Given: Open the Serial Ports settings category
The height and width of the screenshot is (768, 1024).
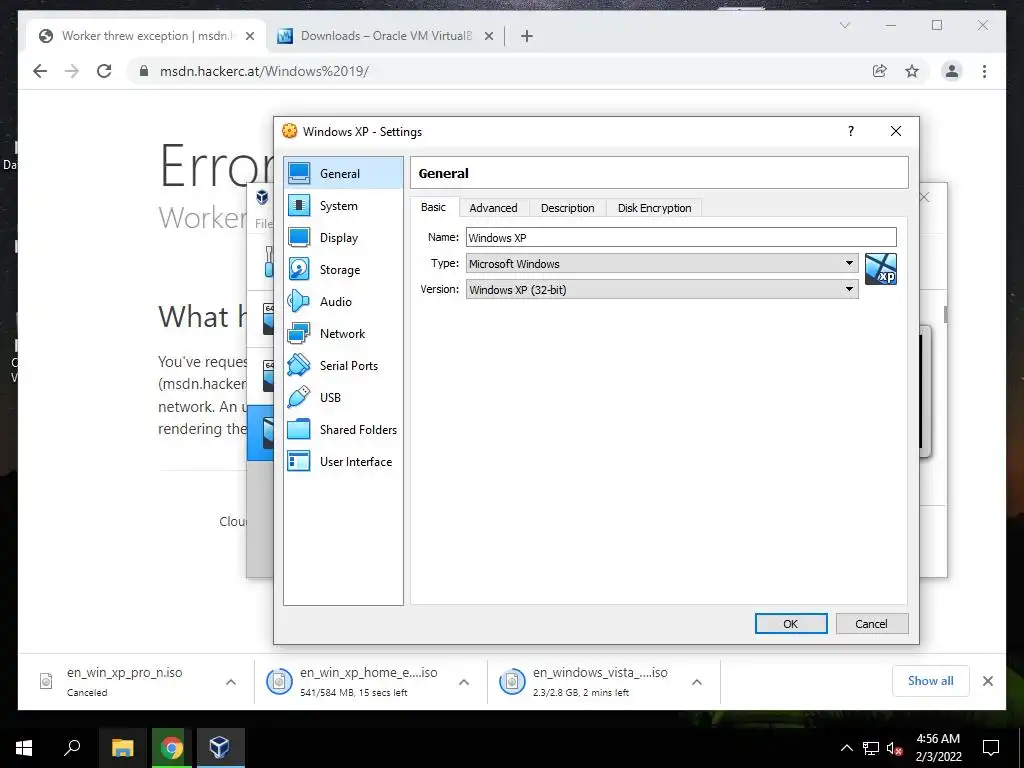Looking at the screenshot, I should pyautogui.click(x=344, y=366).
